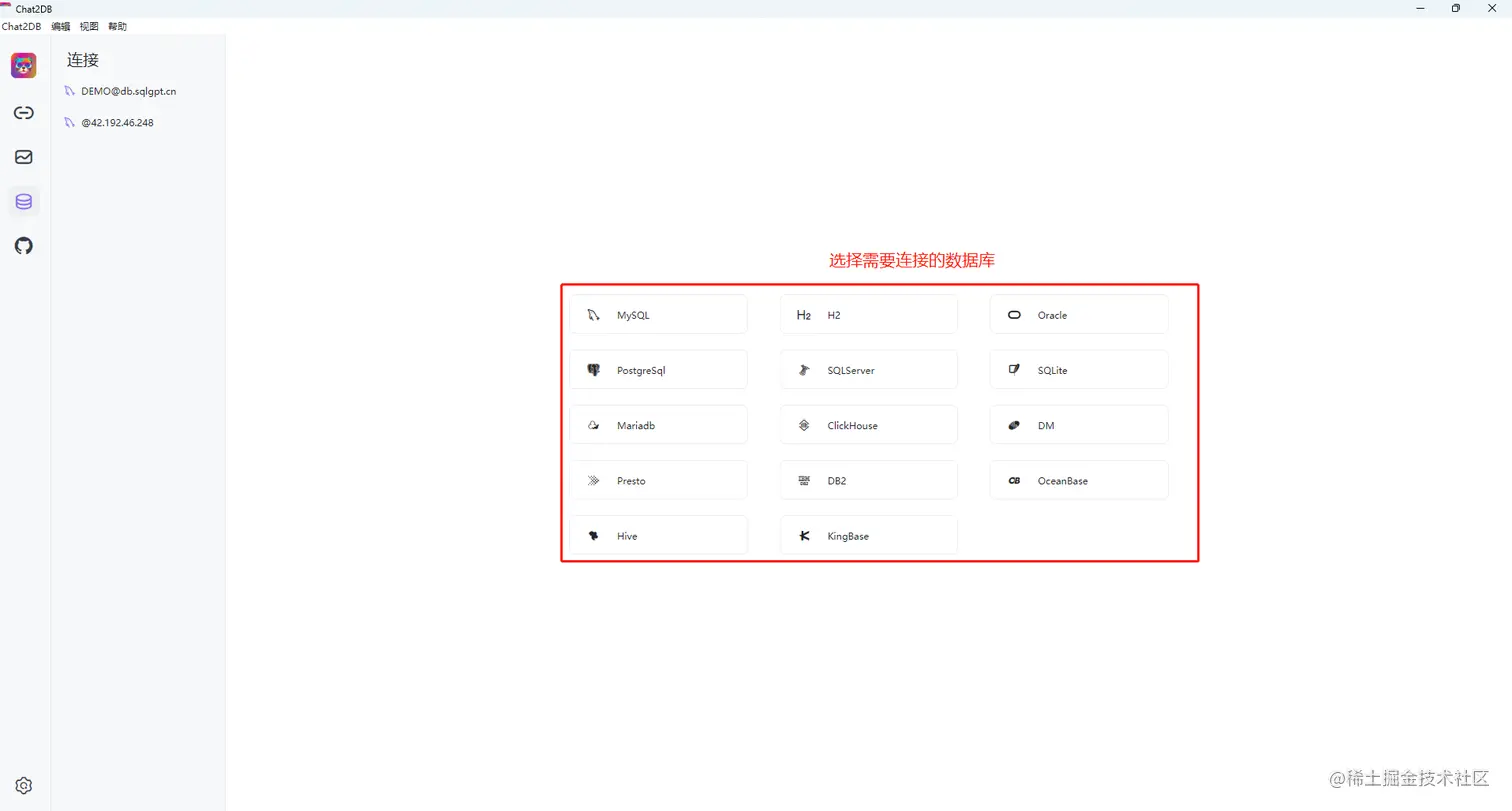Open the 视图 menu
Image resolution: width=1512 pixels, height=811 pixels.
89,27
